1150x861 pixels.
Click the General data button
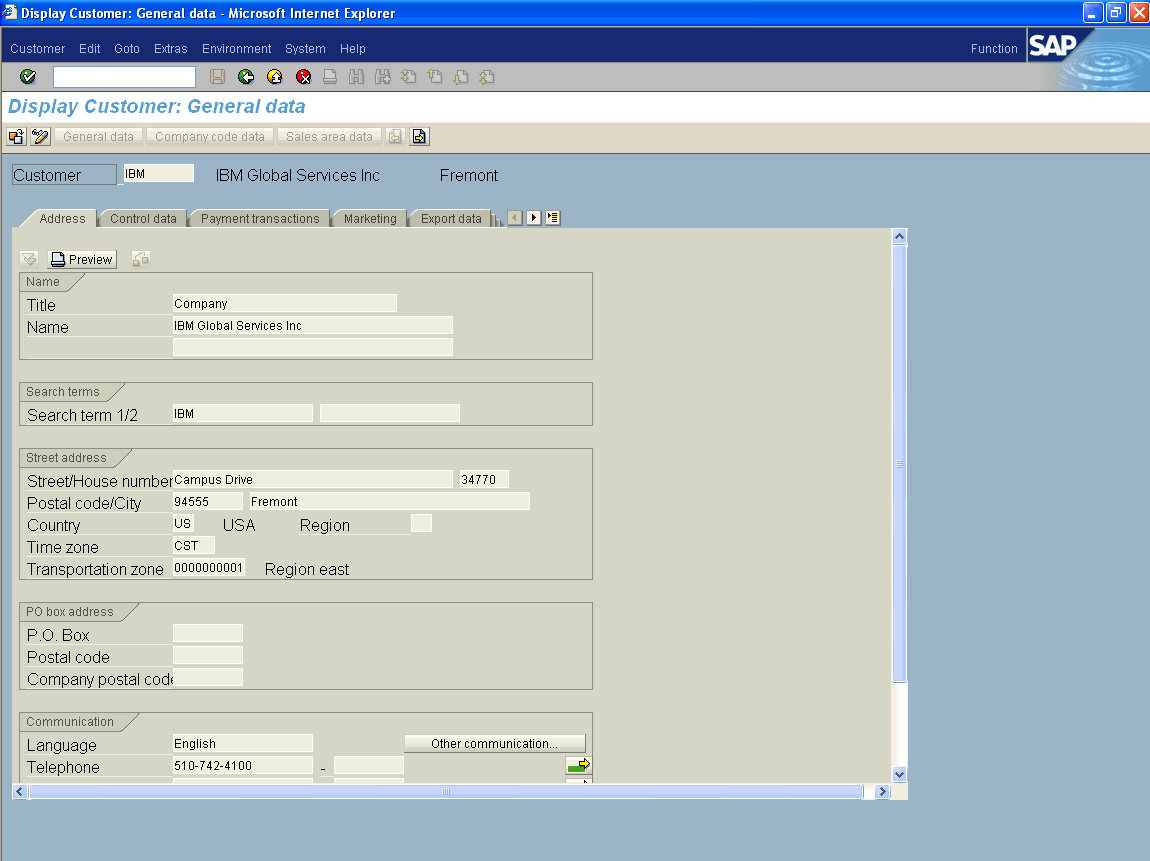[98, 136]
